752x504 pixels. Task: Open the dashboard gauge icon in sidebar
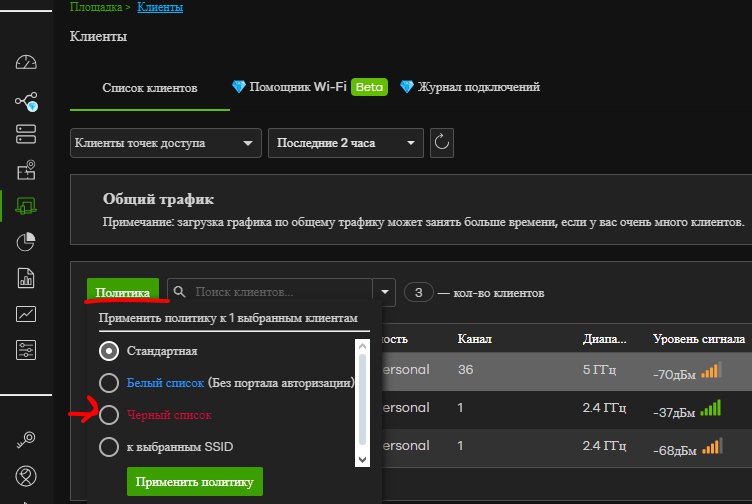click(26, 62)
